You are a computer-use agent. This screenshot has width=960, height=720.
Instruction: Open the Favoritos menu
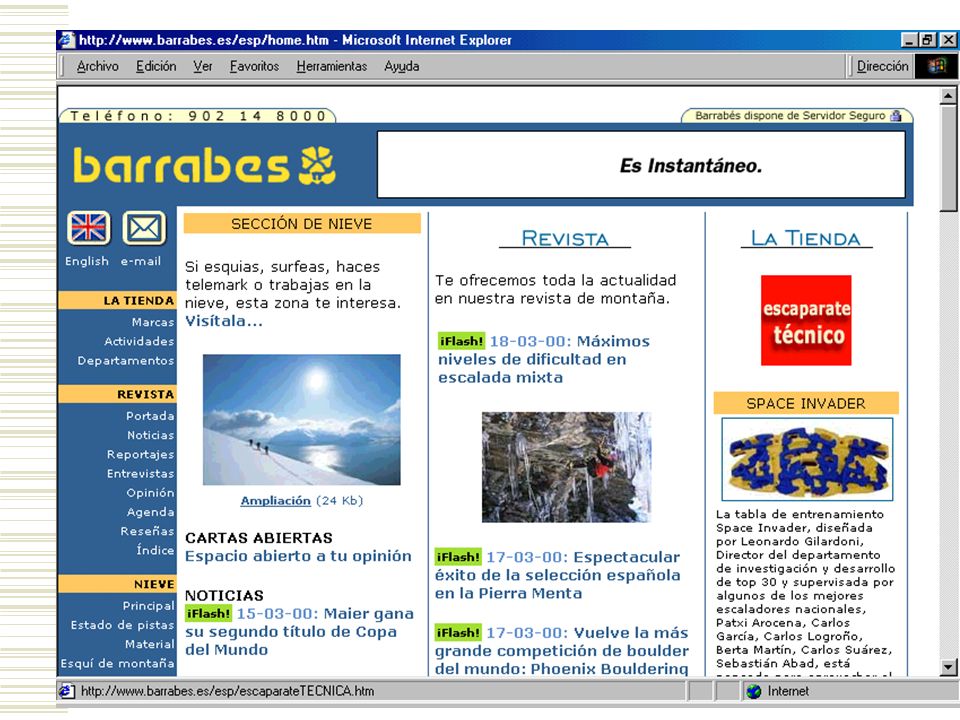click(254, 66)
